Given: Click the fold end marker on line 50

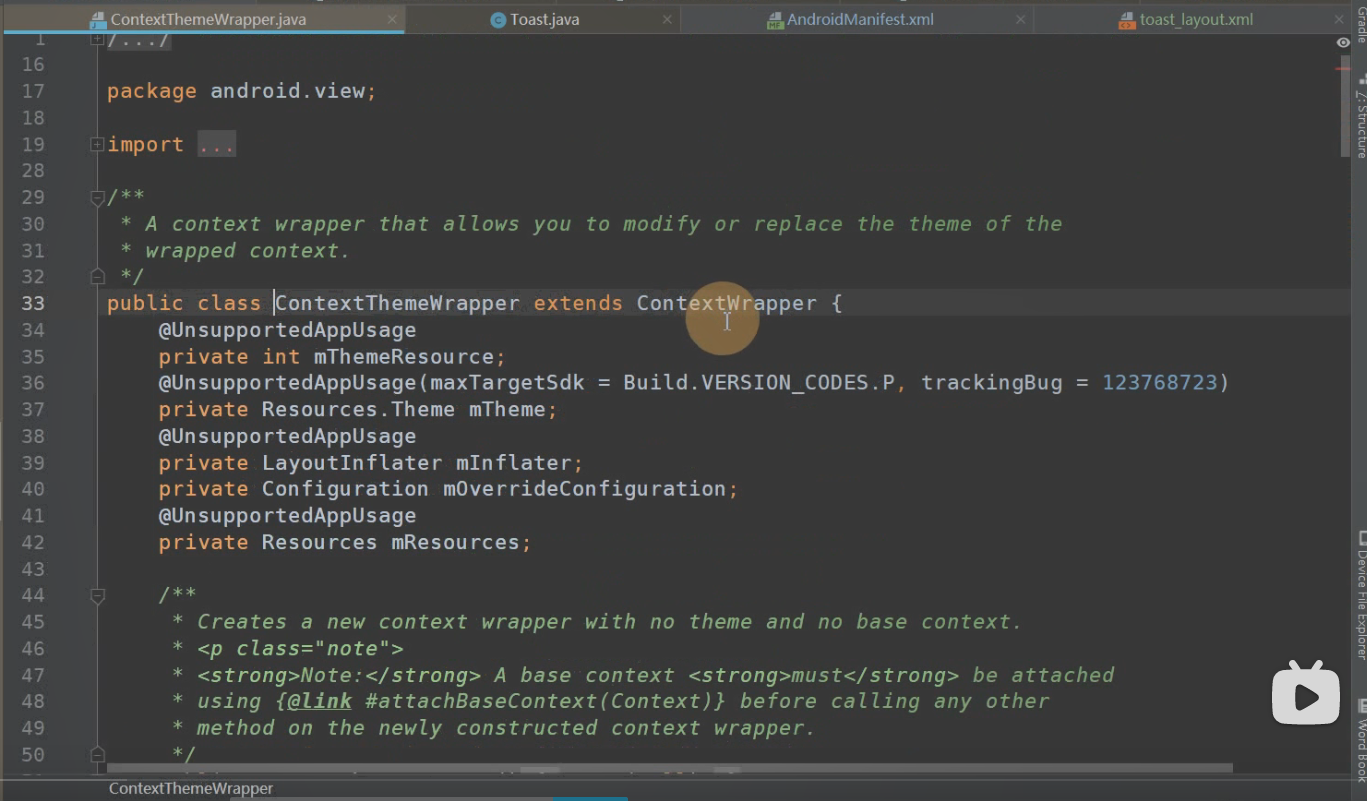Looking at the screenshot, I should click(97, 754).
